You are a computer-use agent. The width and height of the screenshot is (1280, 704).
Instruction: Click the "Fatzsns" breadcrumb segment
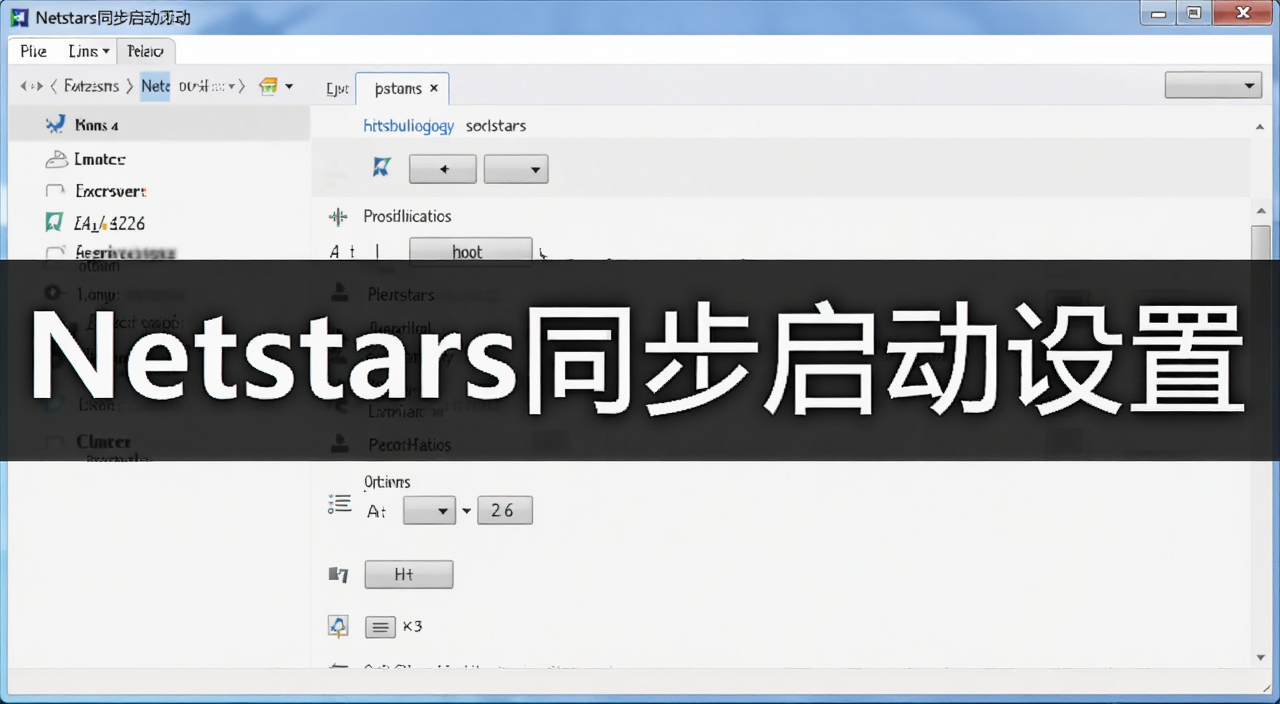(91, 86)
